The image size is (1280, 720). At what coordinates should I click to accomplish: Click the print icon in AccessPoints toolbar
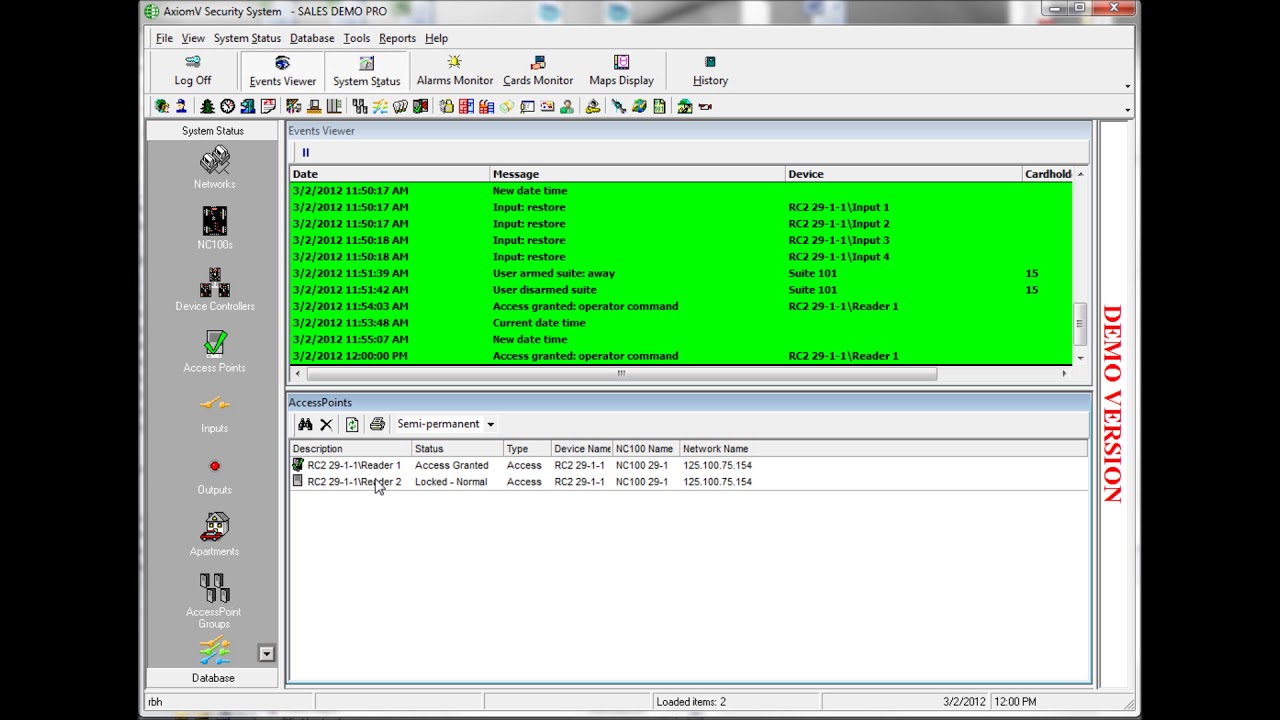pyautogui.click(x=377, y=424)
